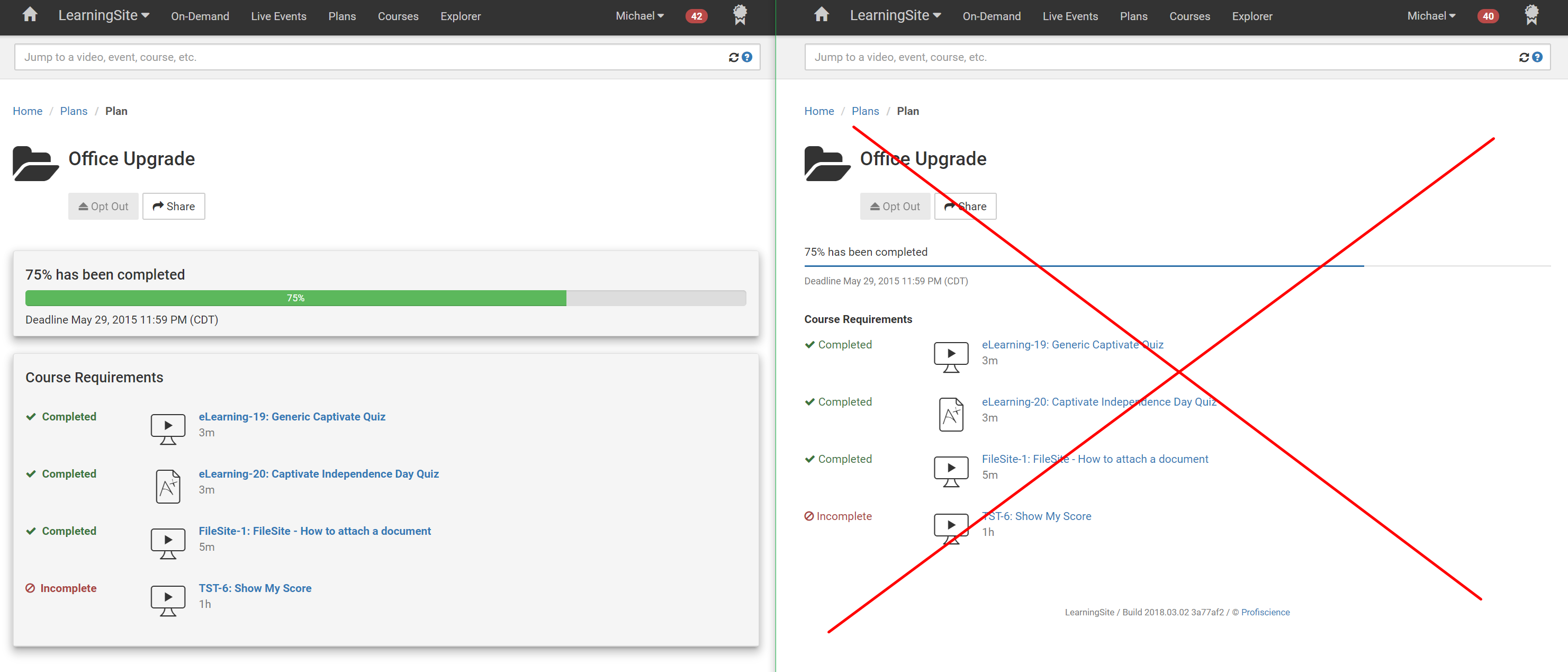The width and height of the screenshot is (1568, 672).
Task: Click the refresh icon in right search bar
Action: [1524, 57]
